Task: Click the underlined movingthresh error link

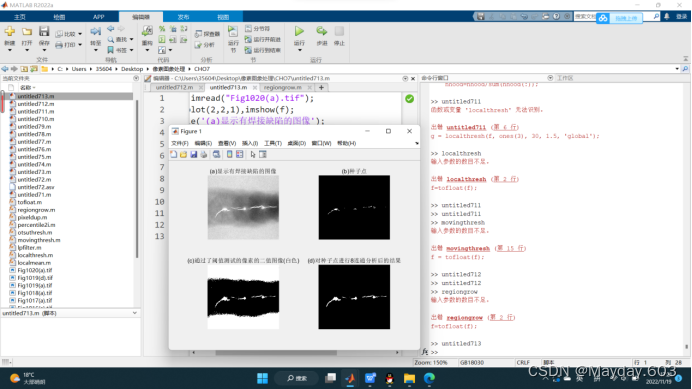Action: tap(468, 248)
